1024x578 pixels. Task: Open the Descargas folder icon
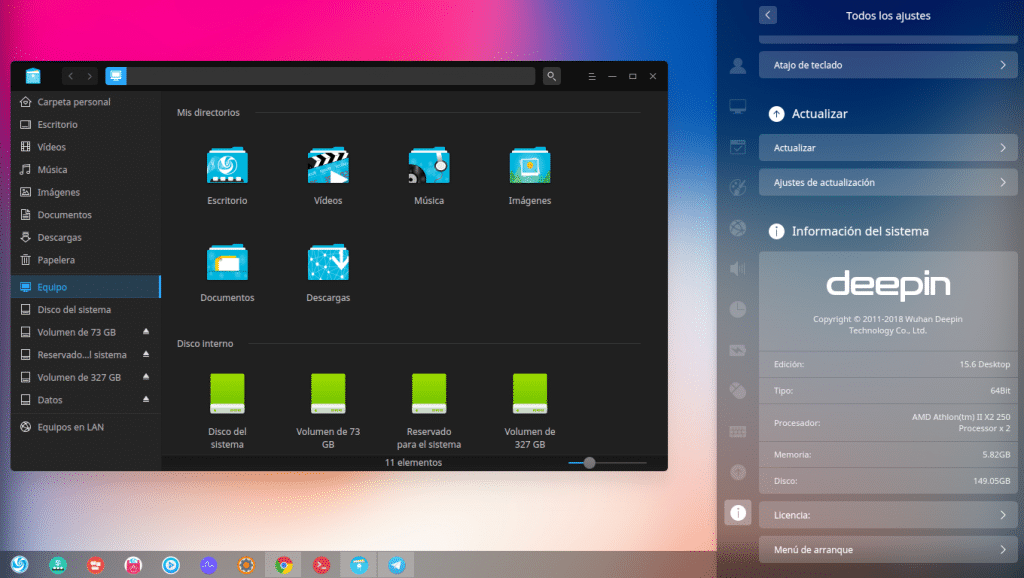pos(328,263)
